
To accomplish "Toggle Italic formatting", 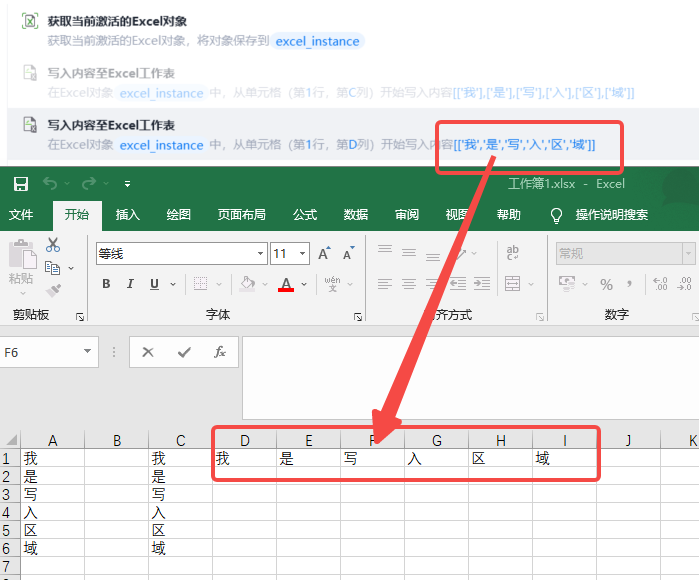I will coord(131,284).
